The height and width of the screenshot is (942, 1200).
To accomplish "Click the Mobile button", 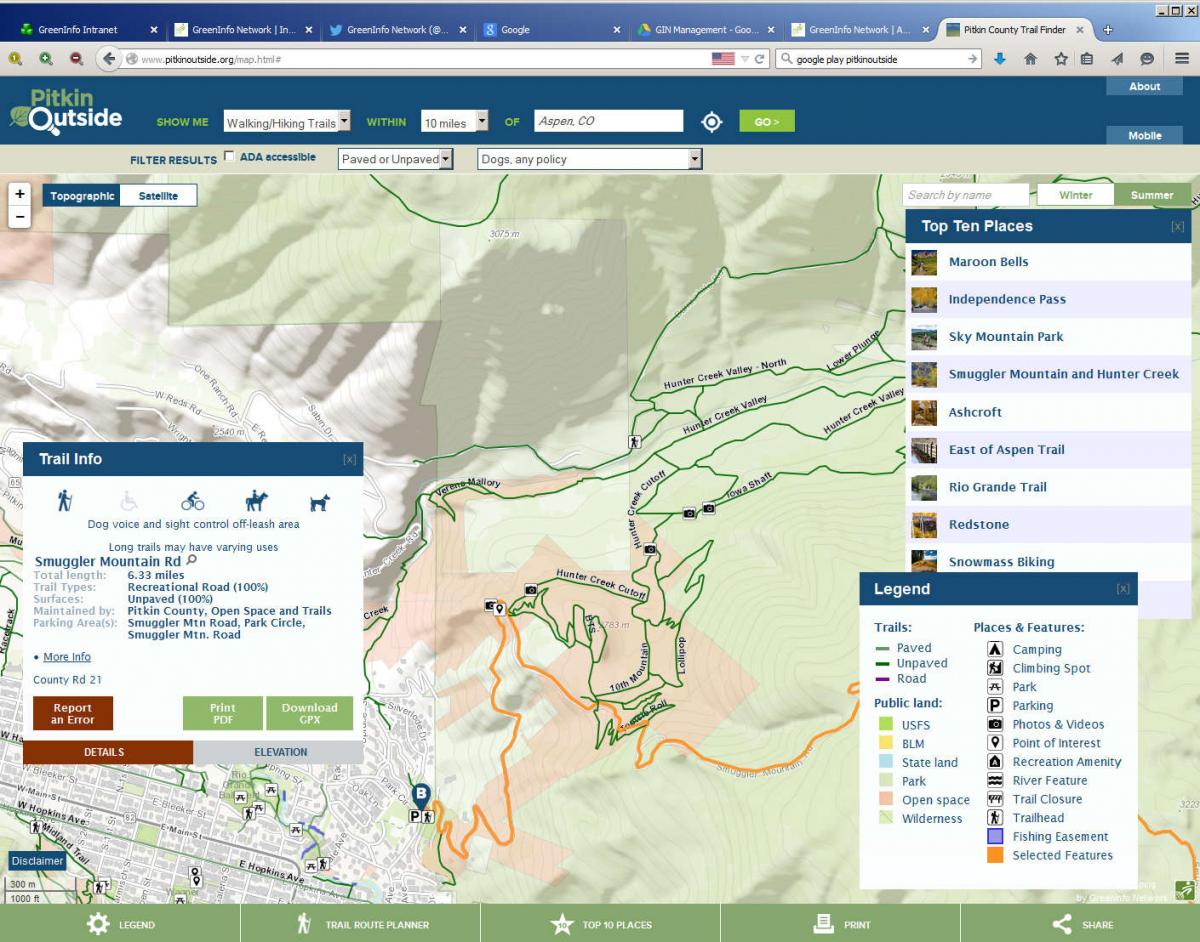I will (x=1144, y=136).
